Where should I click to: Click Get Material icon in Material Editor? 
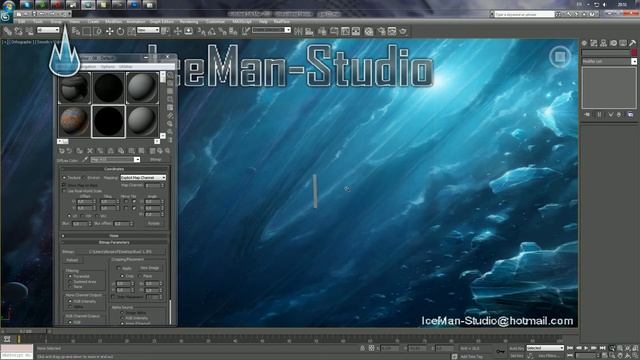(62, 151)
